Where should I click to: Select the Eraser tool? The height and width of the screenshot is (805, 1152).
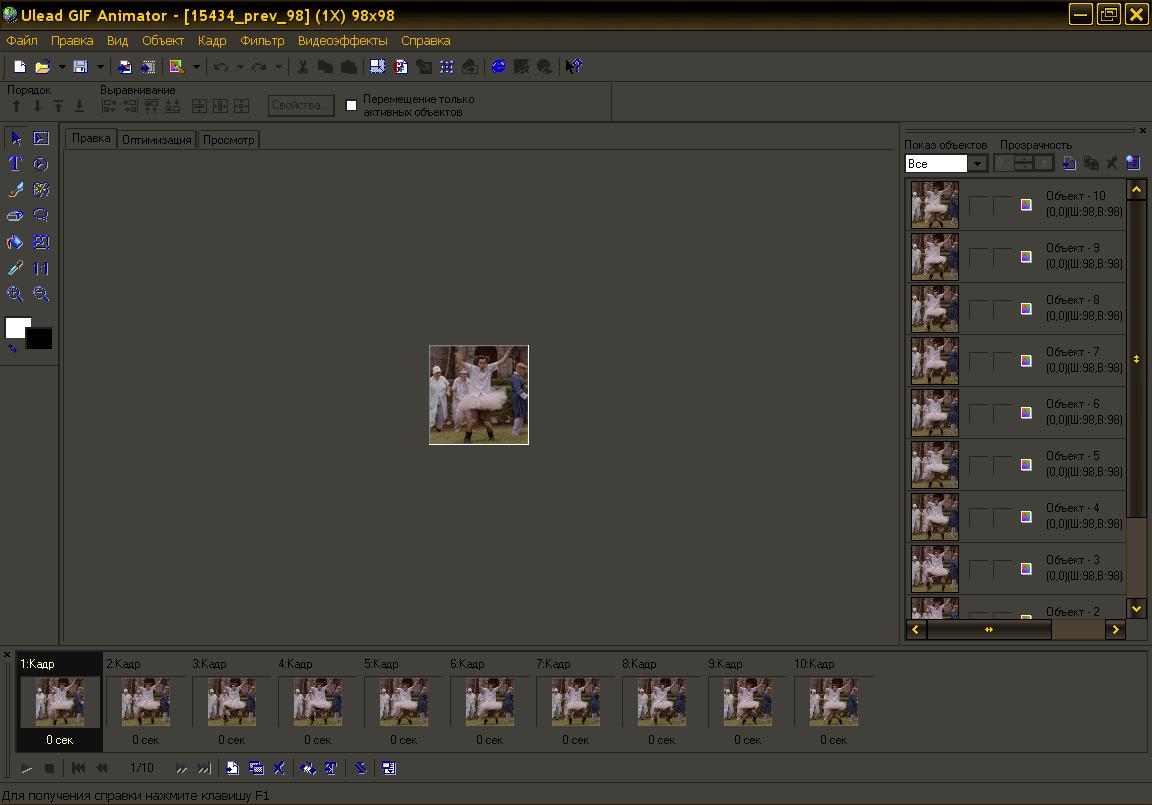15,216
